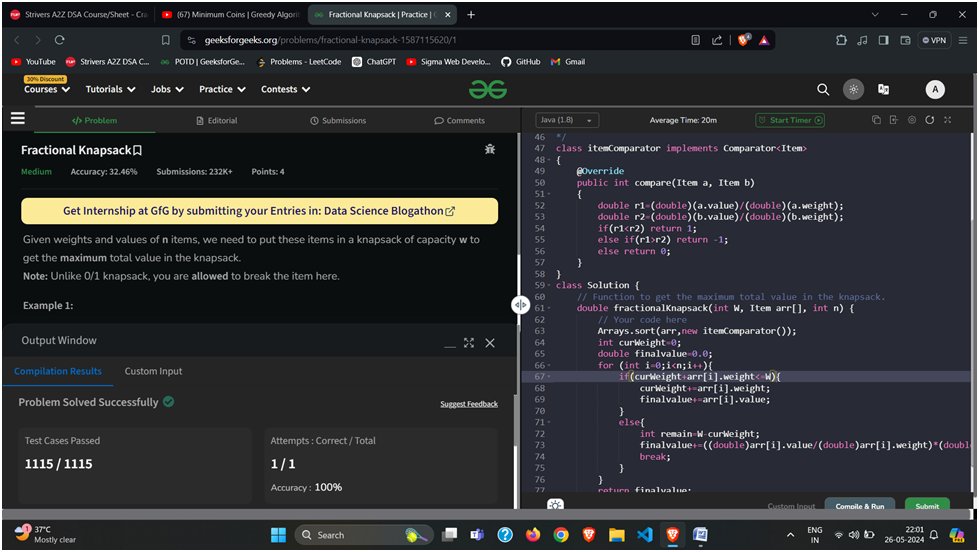Click the editor import/exit arrow icon
This screenshot has height=552, width=979.
[x=893, y=120]
